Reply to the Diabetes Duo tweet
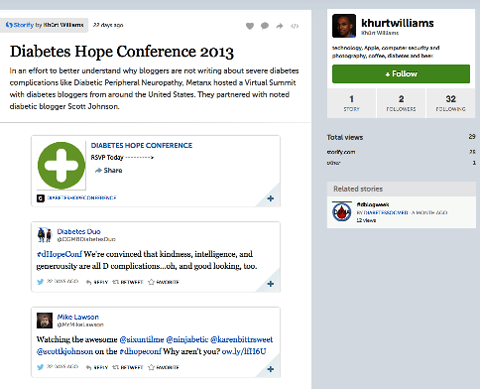This screenshot has height=389, width=480. pyautogui.click(x=97, y=282)
